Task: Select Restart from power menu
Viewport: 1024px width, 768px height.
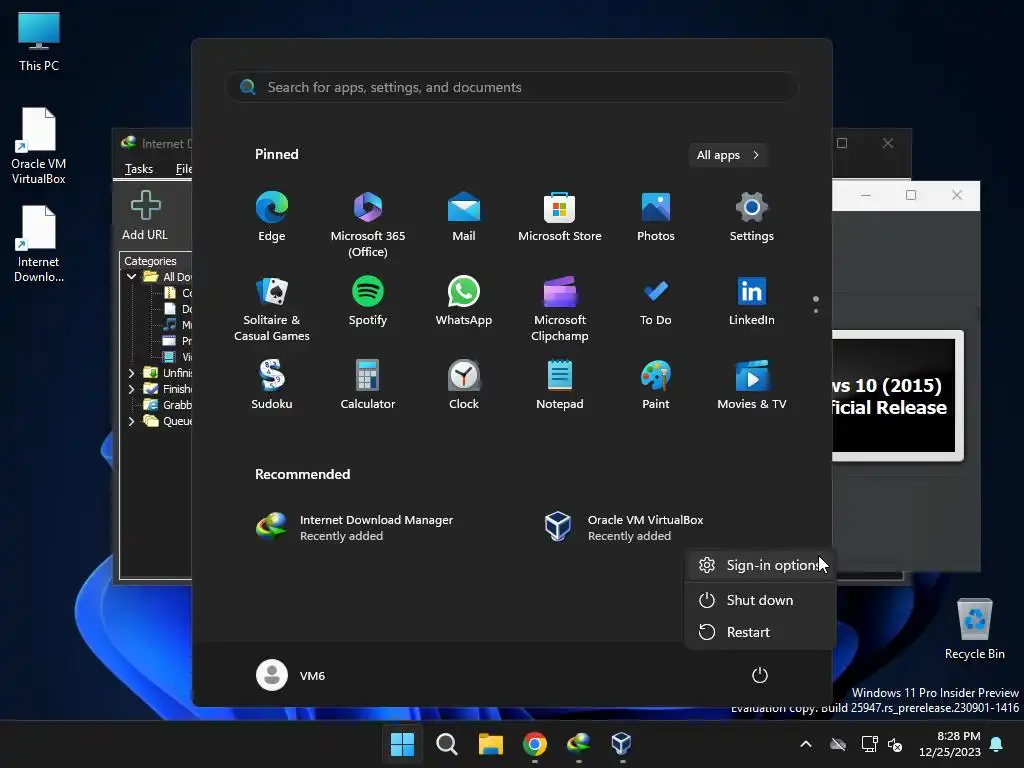Action: click(760, 632)
